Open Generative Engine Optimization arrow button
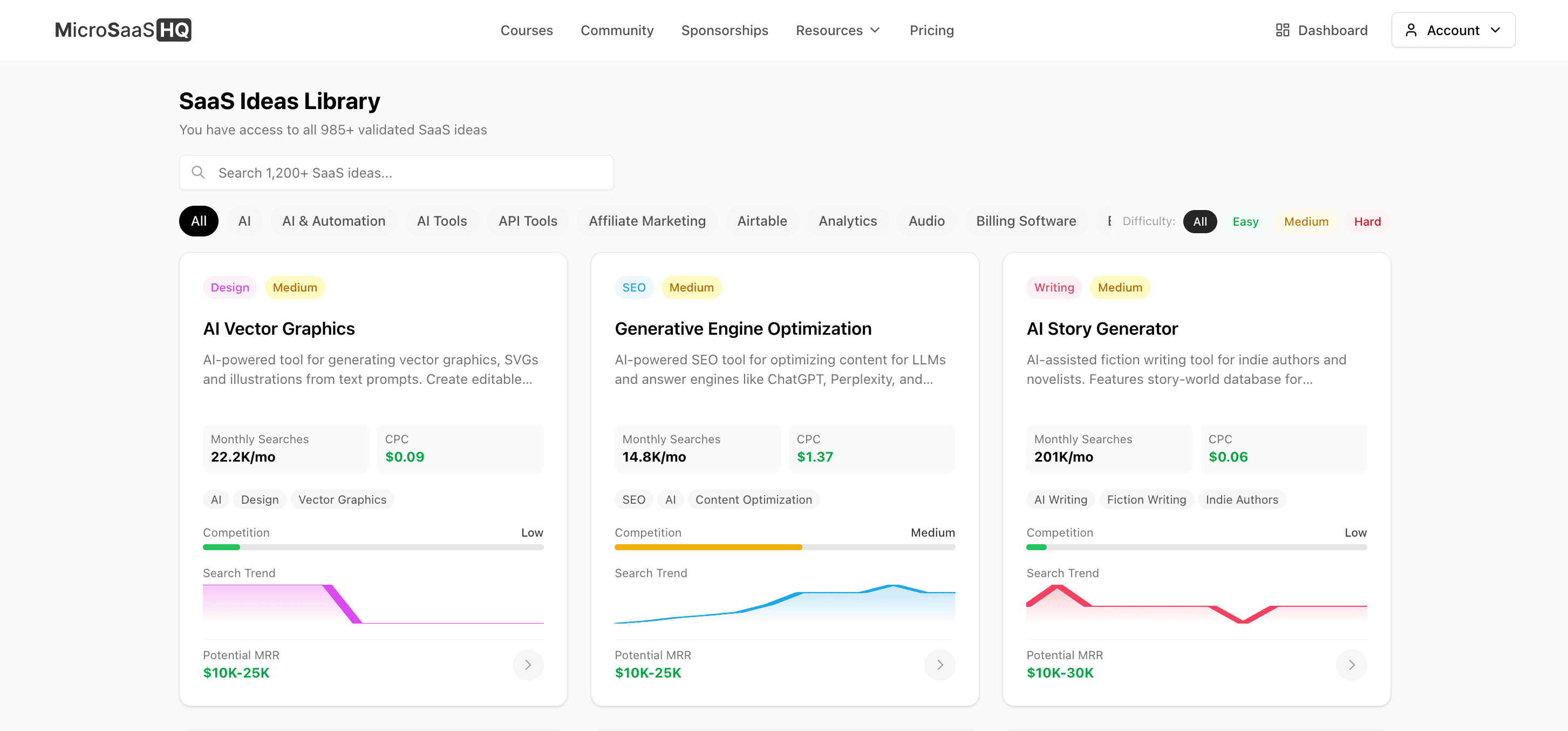The image size is (1568, 731). click(939, 664)
